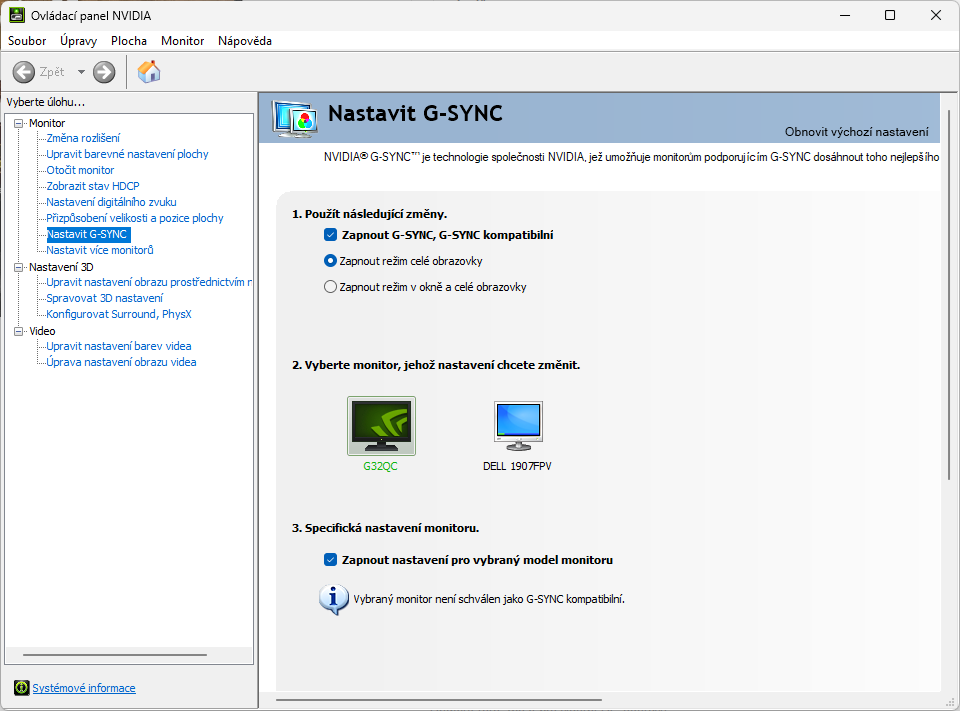Screen dimensions: 960x711
Task: Open the Monitor menu in menu bar
Action: (x=182, y=40)
